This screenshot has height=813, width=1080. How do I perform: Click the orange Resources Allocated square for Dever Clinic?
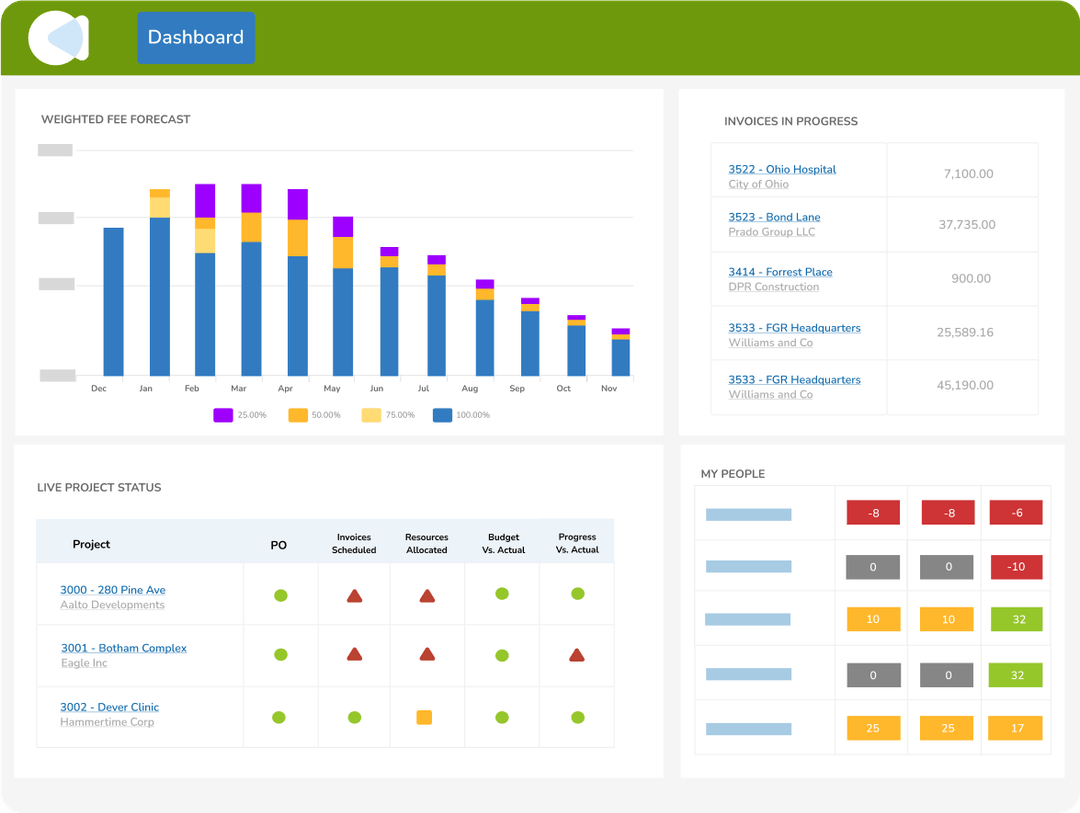point(427,716)
